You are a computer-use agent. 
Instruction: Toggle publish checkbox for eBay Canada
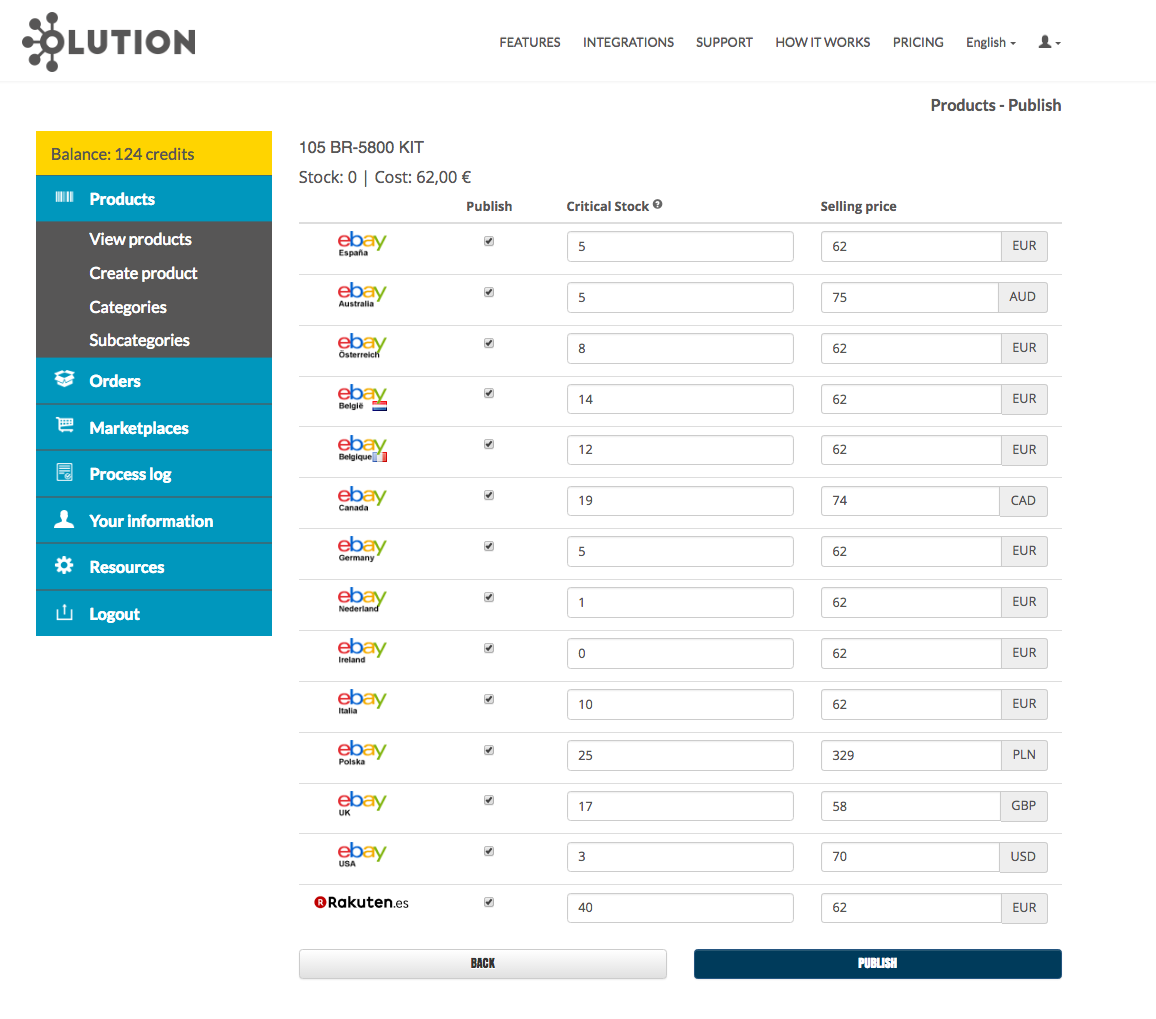489,495
